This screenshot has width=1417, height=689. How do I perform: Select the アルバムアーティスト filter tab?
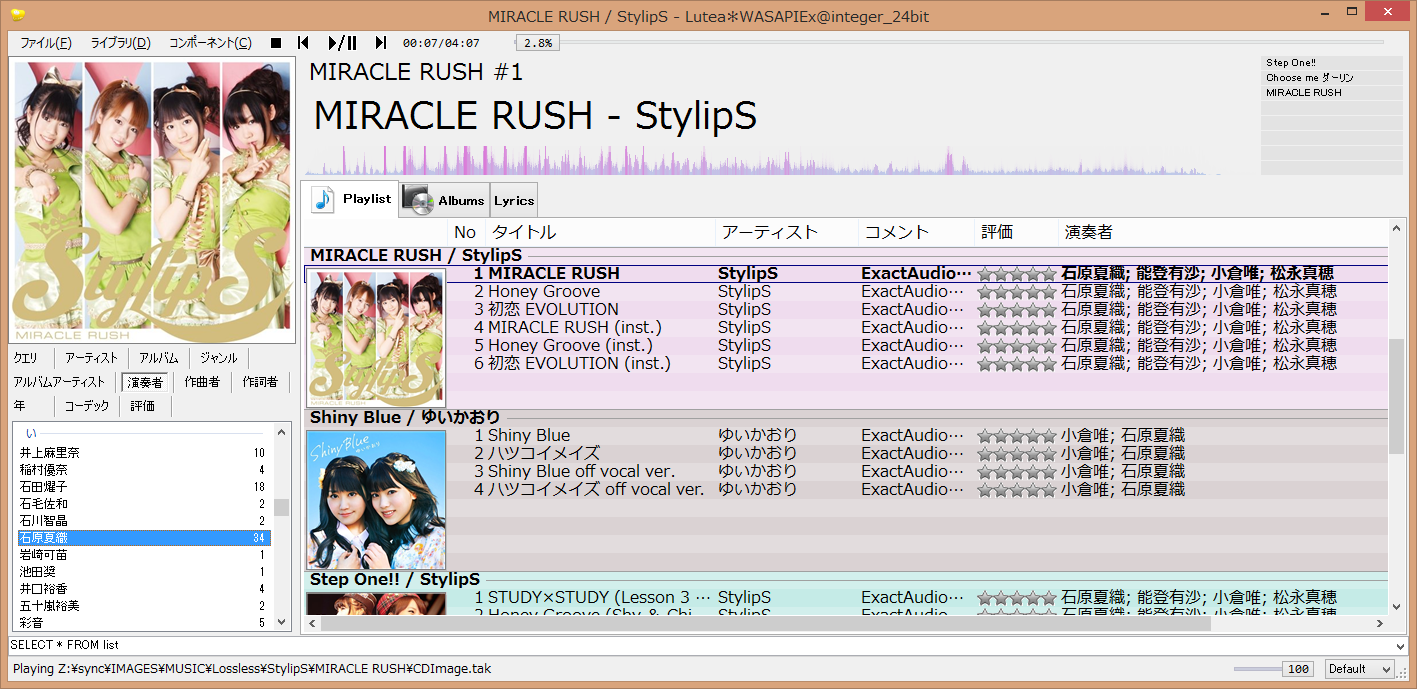[59, 382]
